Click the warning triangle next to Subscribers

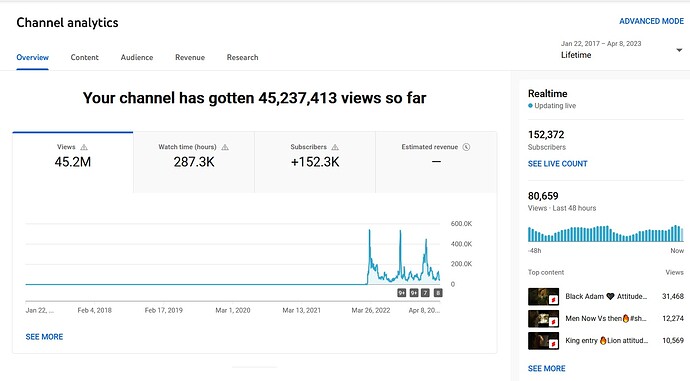pos(335,147)
